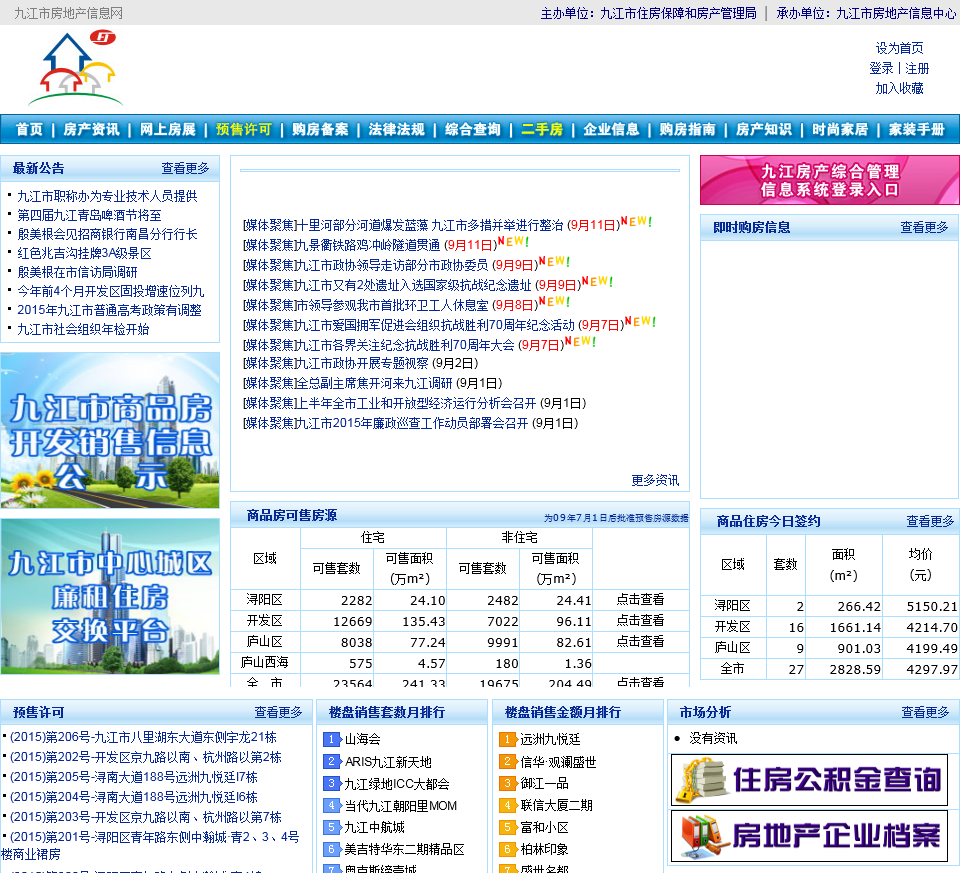Screen dimensions: 960x873
Task: Open the 九江市商品房开发销售信息公示 banner
Action: (110, 430)
